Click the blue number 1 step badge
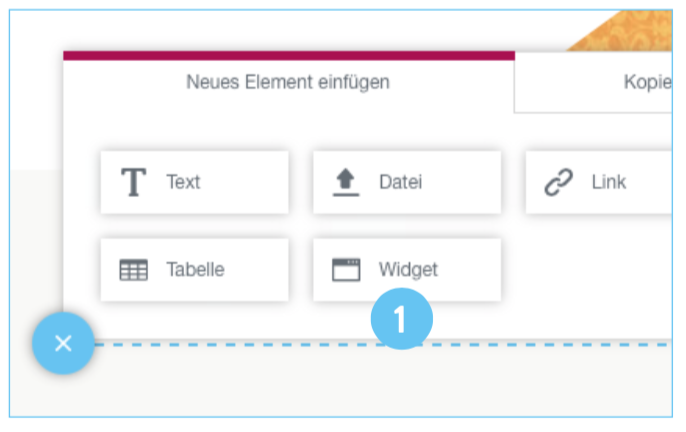Screen dimensions: 686x432 coord(401,321)
